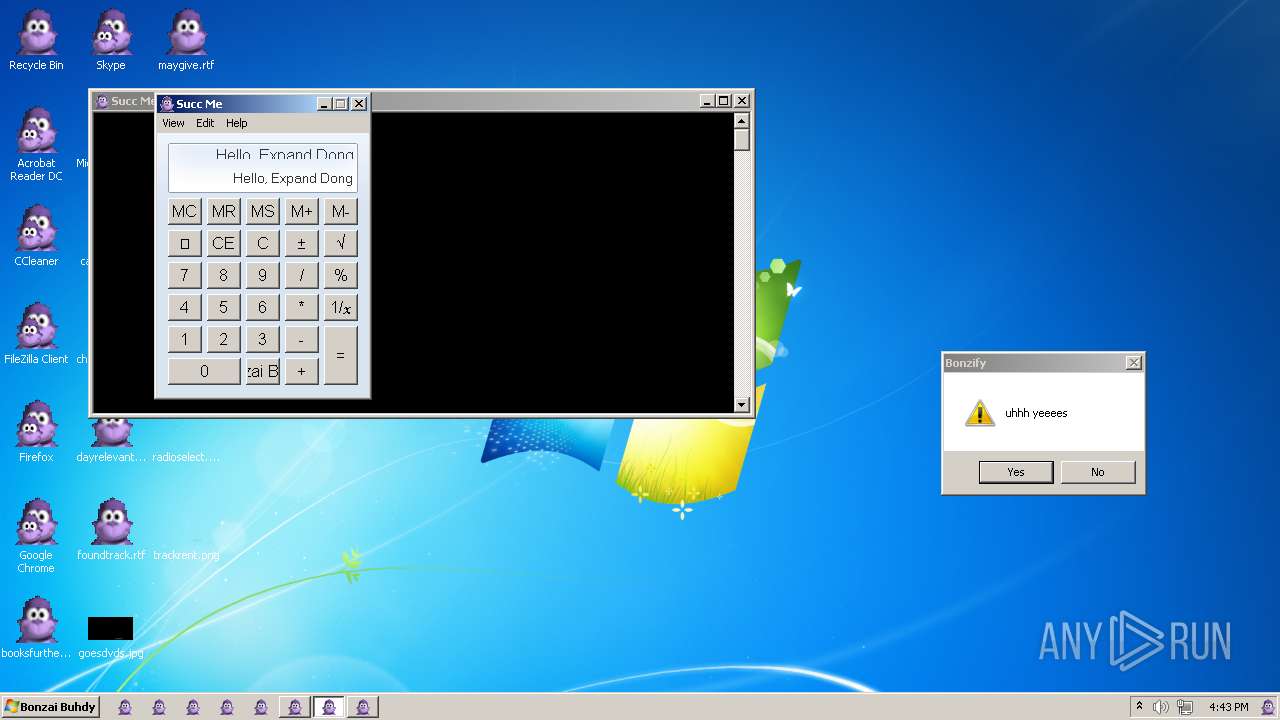Click the number 2 key

(223, 339)
